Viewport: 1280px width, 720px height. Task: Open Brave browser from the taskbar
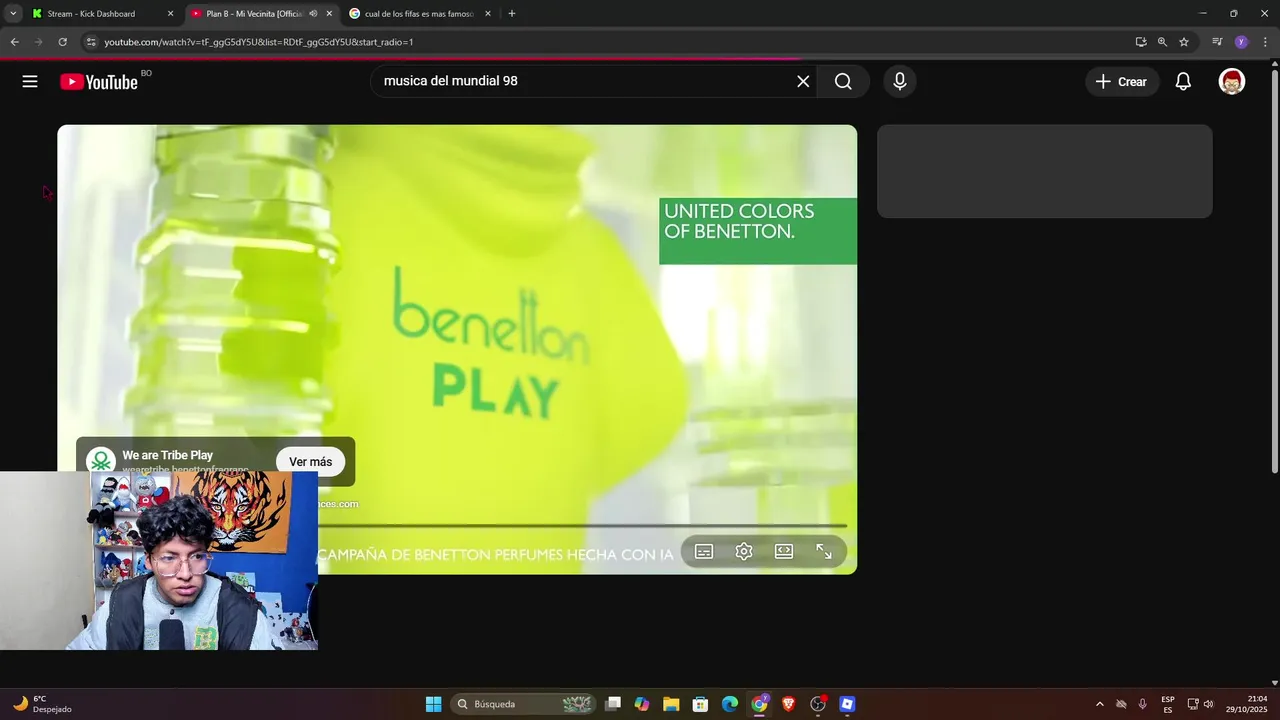pos(789,704)
